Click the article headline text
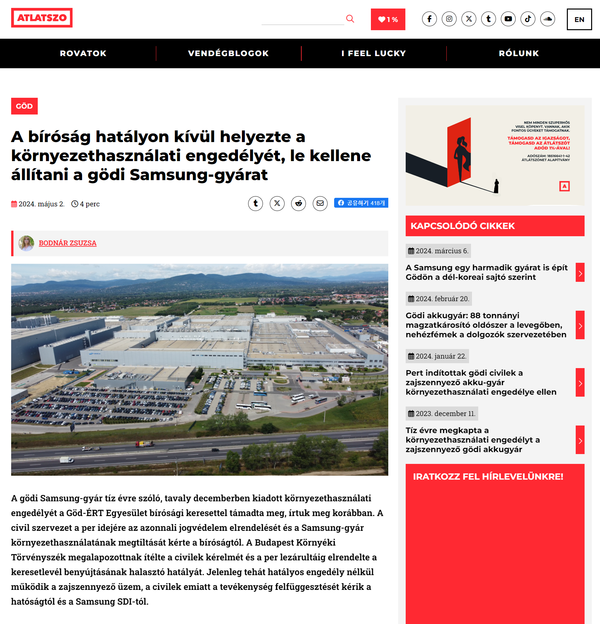This screenshot has height=624, width=600. 191,156
